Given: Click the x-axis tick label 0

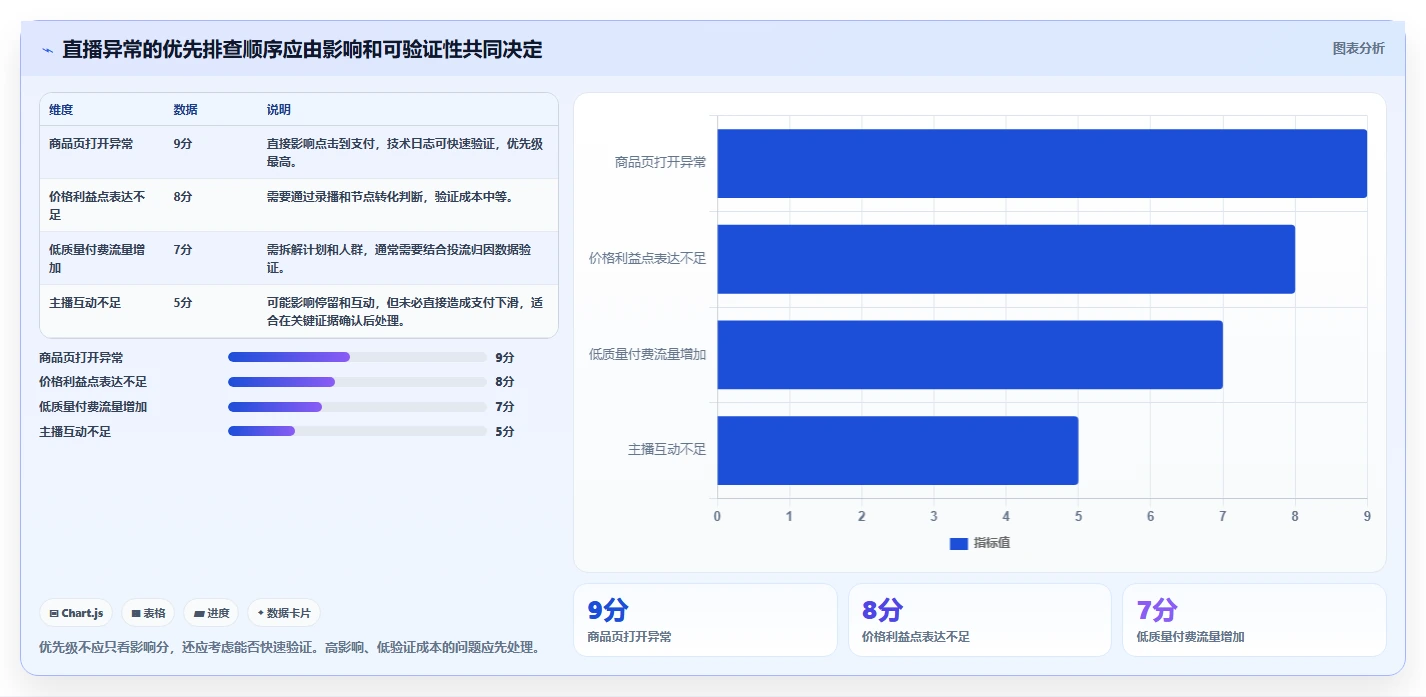Looking at the screenshot, I should click(717, 516).
